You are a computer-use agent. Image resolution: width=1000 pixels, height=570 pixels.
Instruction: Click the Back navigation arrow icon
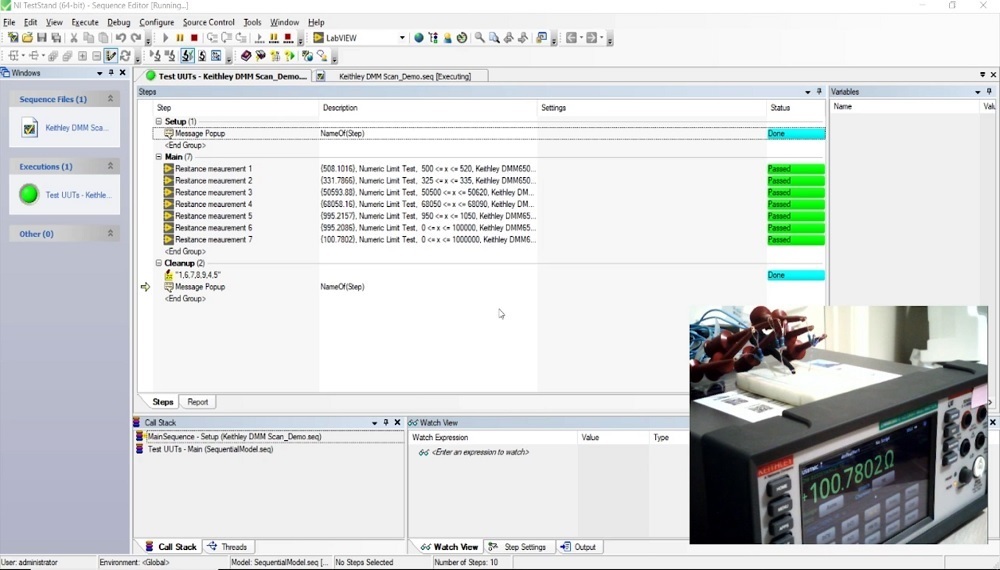(x=571, y=38)
